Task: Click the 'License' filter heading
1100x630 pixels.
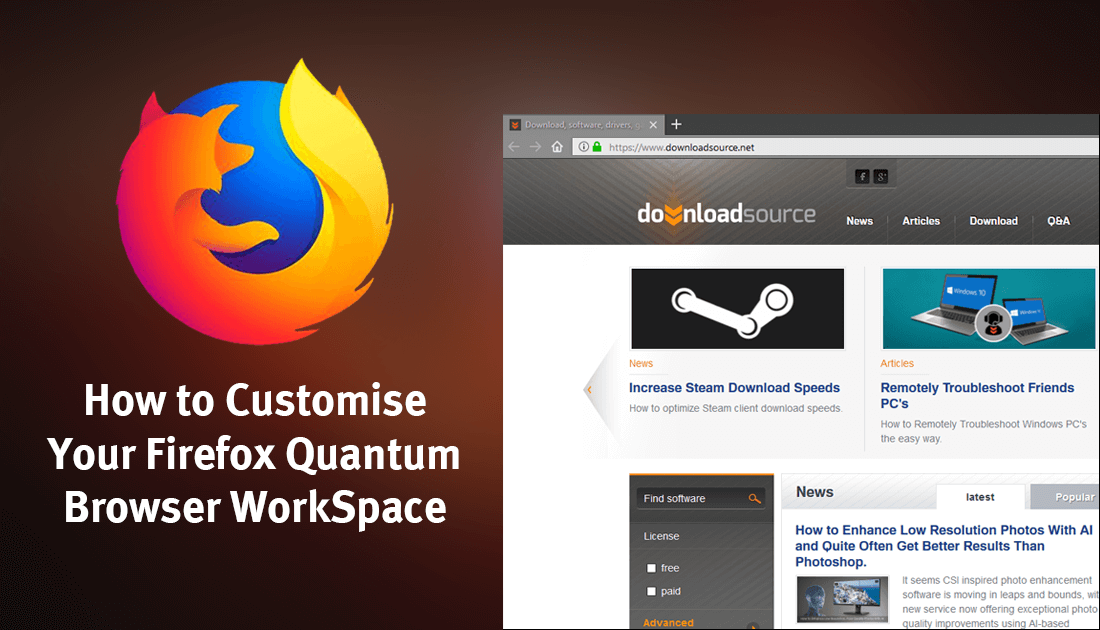Action: (x=662, y=536)
